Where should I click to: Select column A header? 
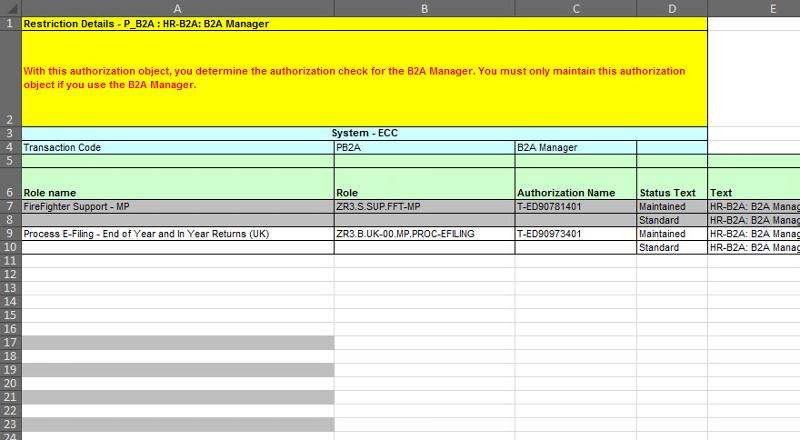(x=178, y=8)
